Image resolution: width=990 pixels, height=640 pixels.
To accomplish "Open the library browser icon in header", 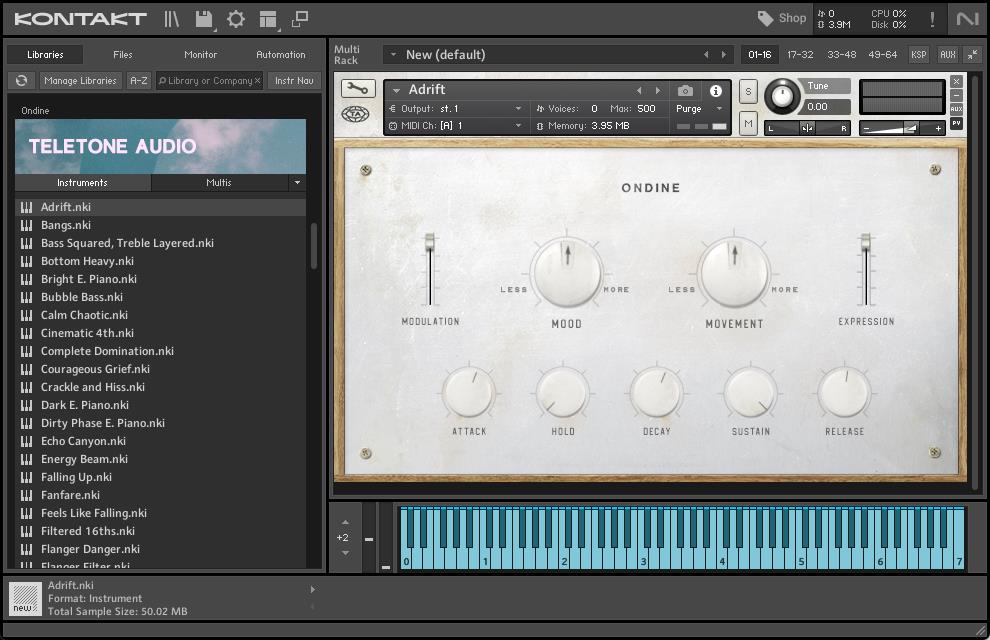I will tap(172, 19).
